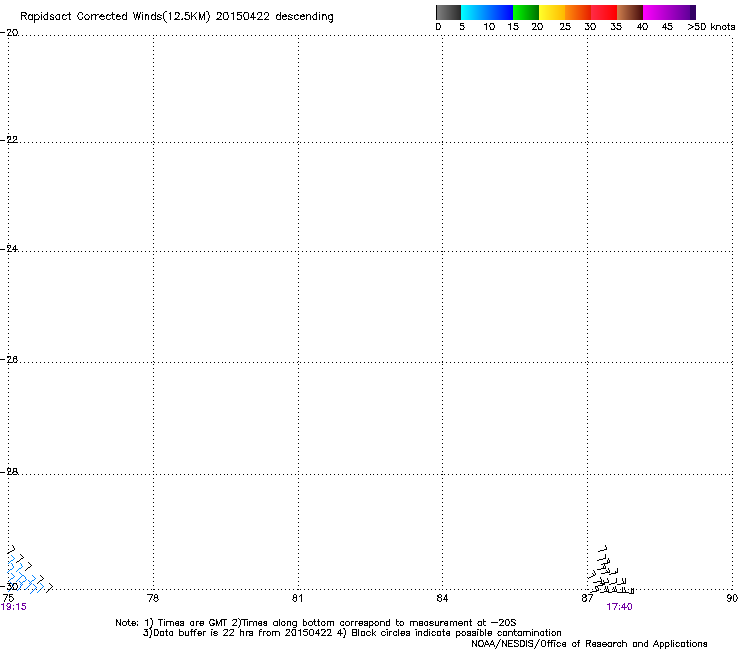740x650 pixels.
Task: Select the yellow 20-25 knots color band
Action: [x=552, y=12]
